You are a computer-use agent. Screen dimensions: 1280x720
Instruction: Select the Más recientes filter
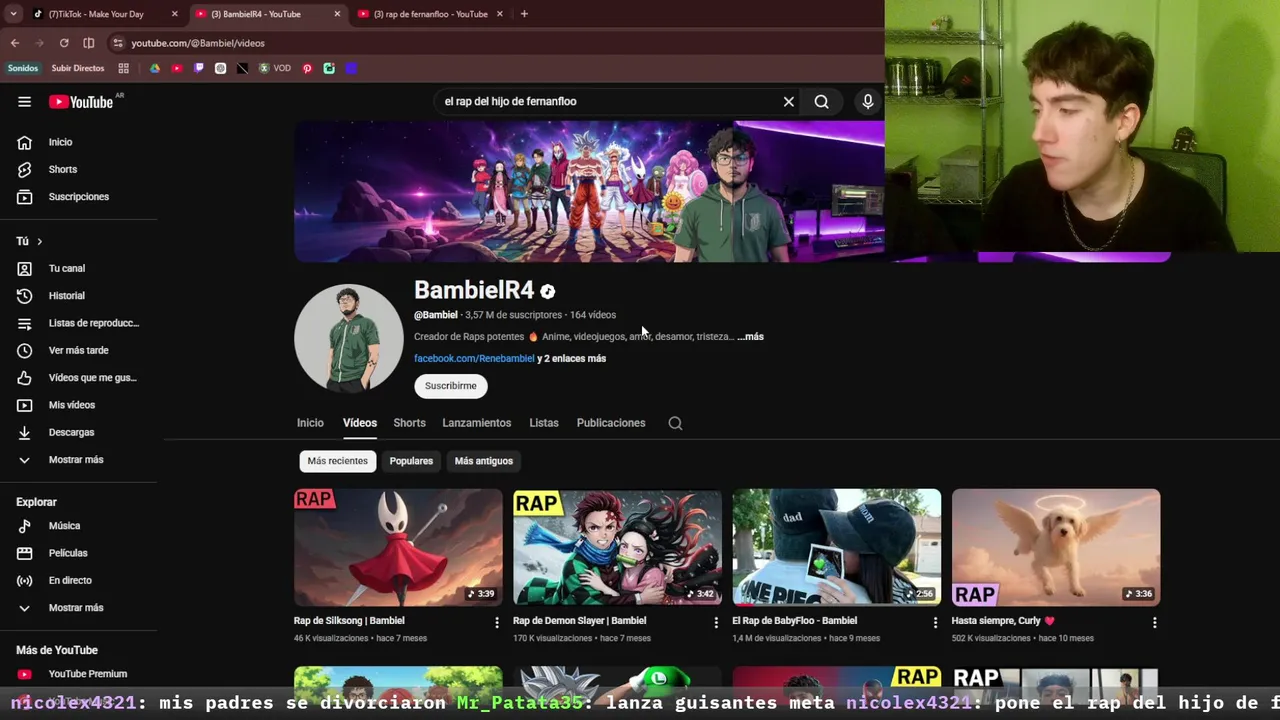338,461
